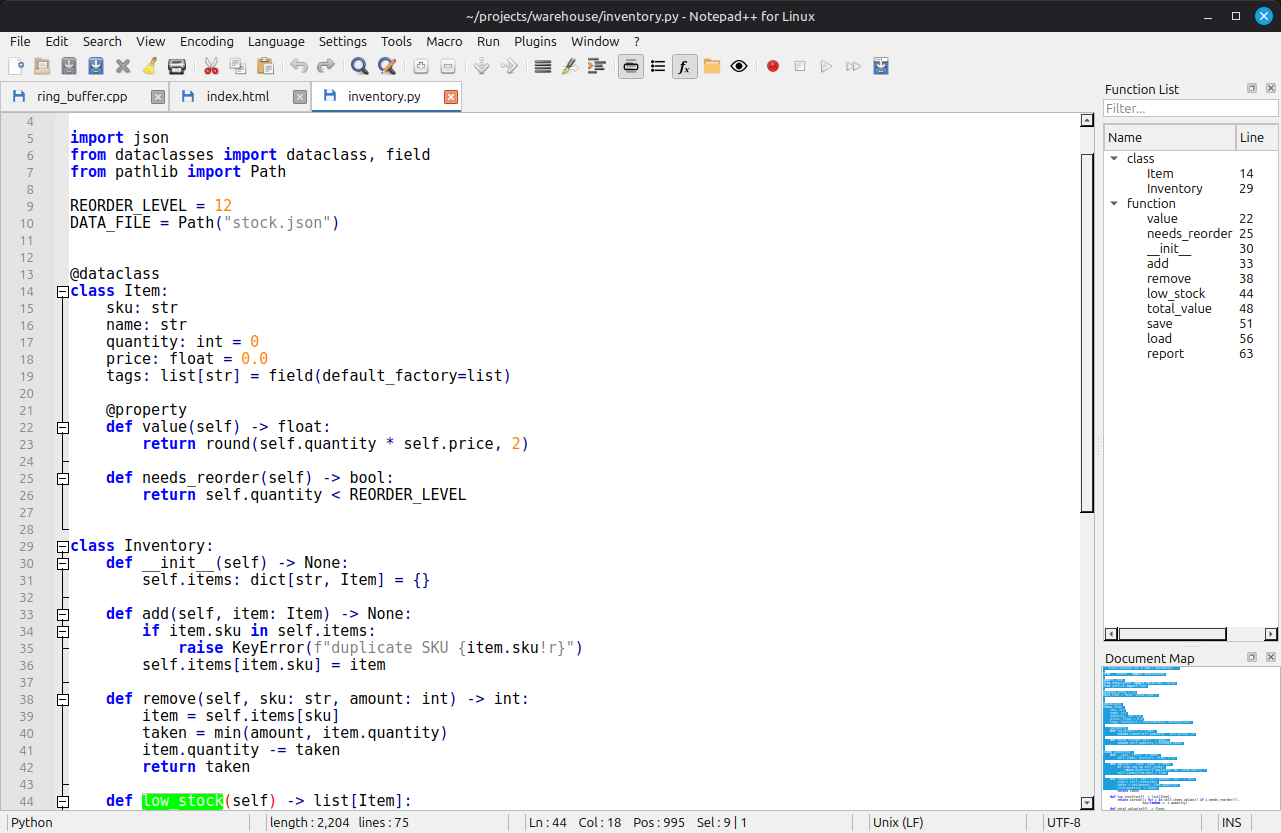Close the inventory.py tab

(450, 97)
